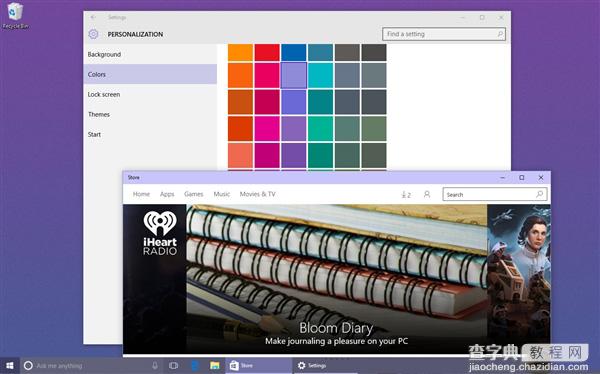Open the Themes settings
The image size is (600, 374).
(150, 114)
